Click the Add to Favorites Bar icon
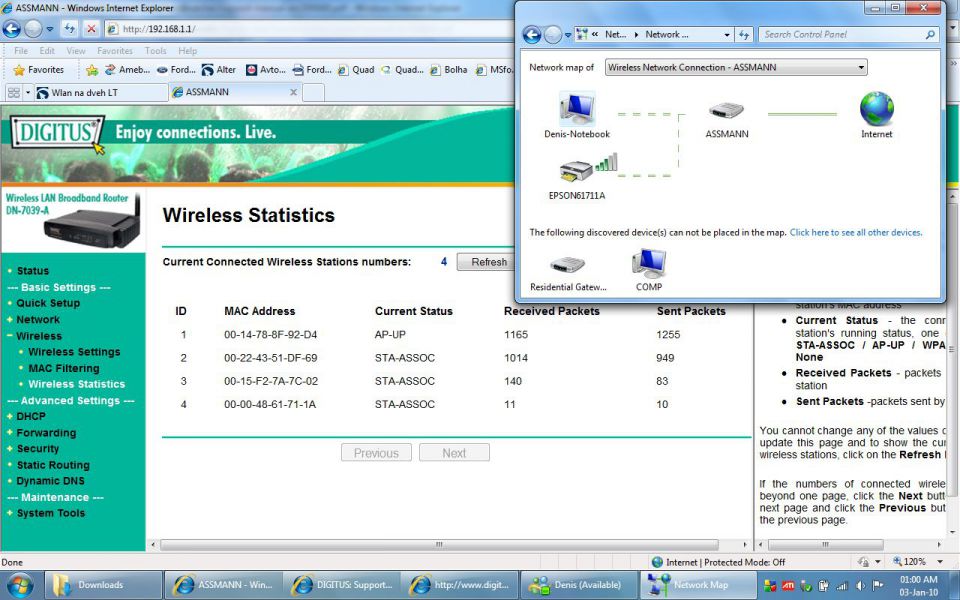 click(x=92, y=70)
